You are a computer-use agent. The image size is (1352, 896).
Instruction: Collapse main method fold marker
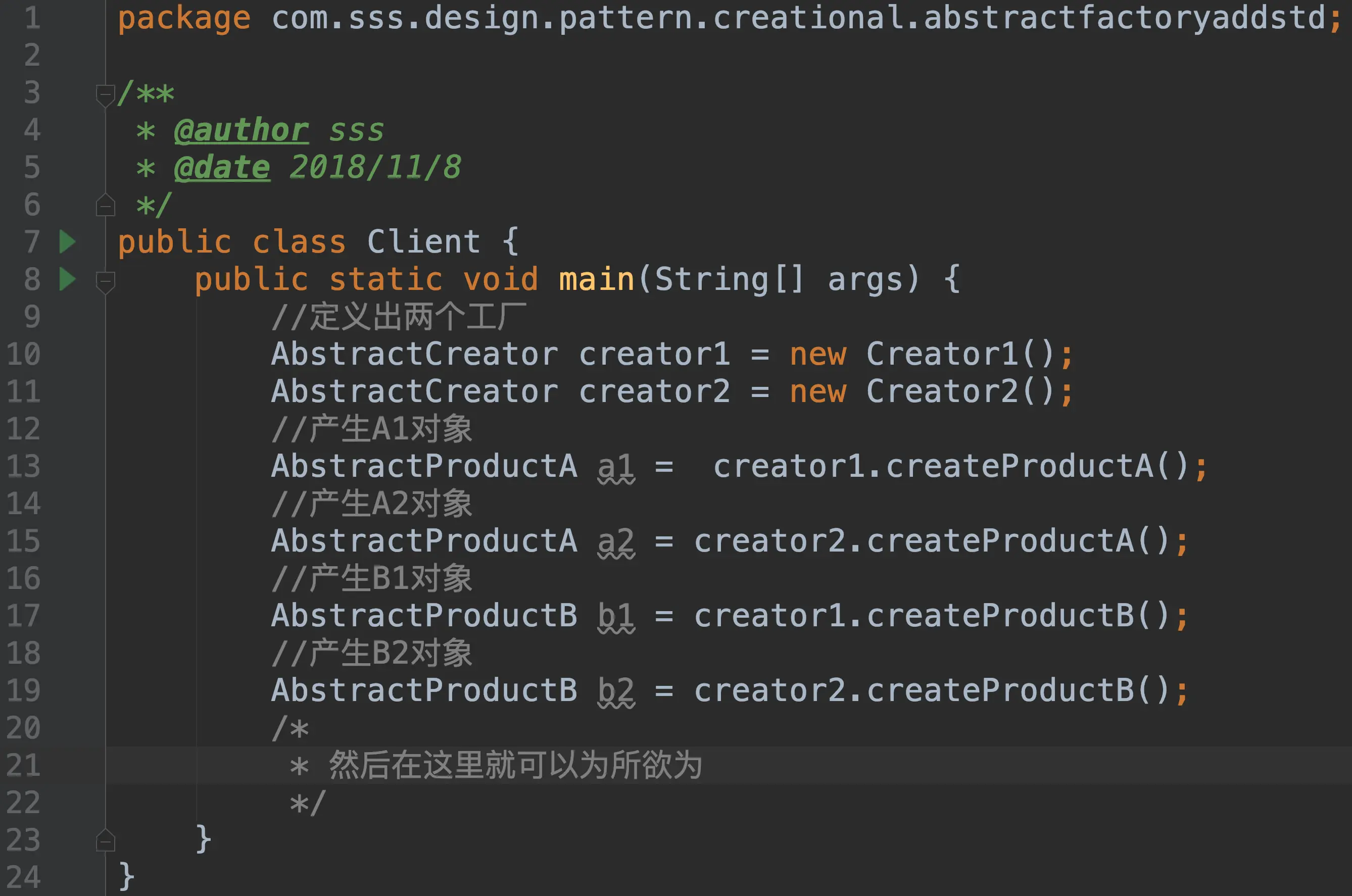[x=105, y=281]
